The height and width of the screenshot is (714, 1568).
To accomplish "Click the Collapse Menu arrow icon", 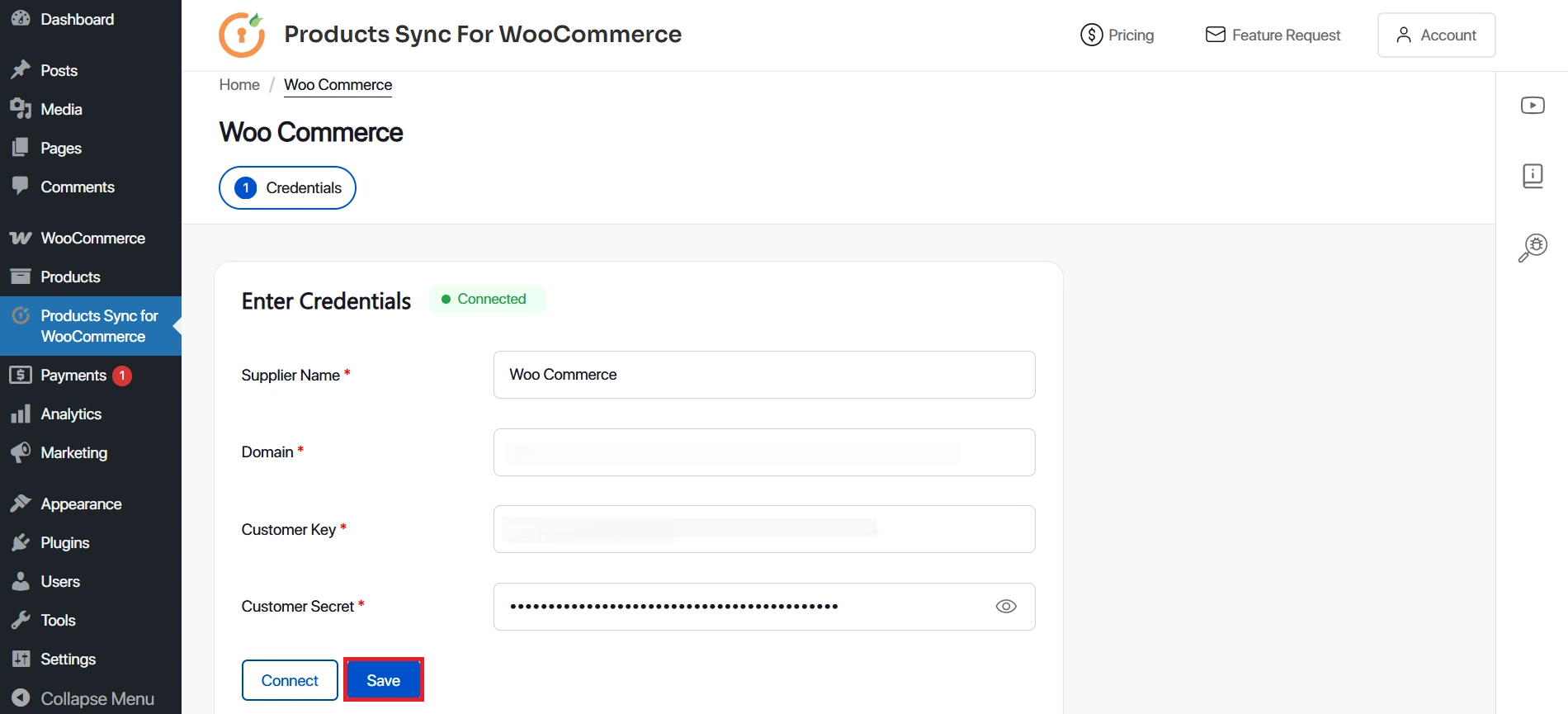I will [21, 698].
